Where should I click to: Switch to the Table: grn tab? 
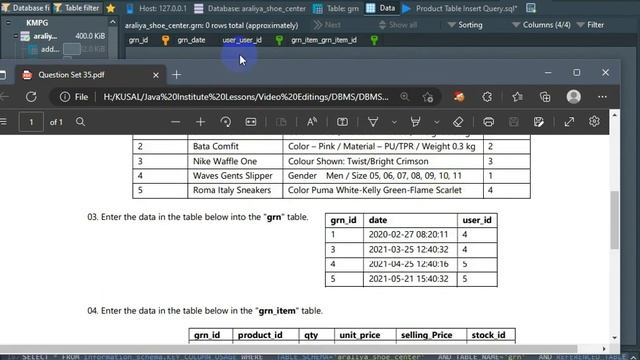click(x=336, y=8)
